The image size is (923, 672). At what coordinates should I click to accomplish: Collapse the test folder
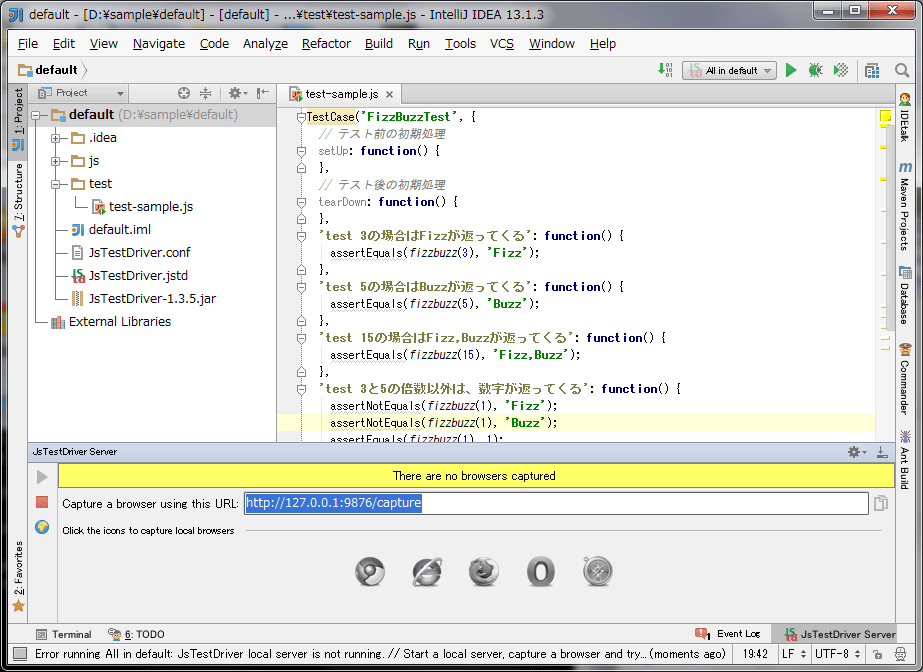tap(55, 184)
